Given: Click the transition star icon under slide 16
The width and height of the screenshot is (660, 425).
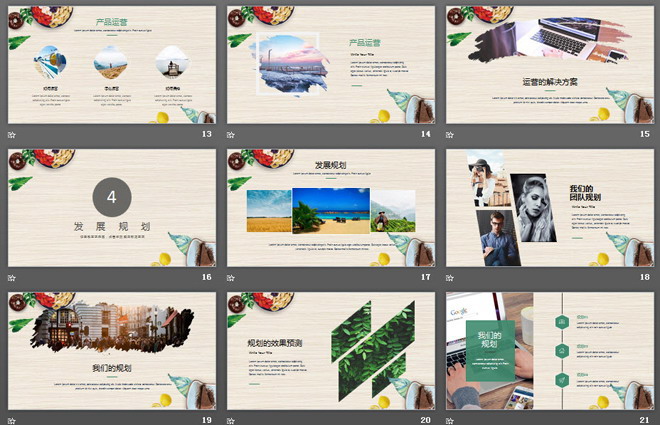Looking at the screenshot, I should [x=13, y=277].
